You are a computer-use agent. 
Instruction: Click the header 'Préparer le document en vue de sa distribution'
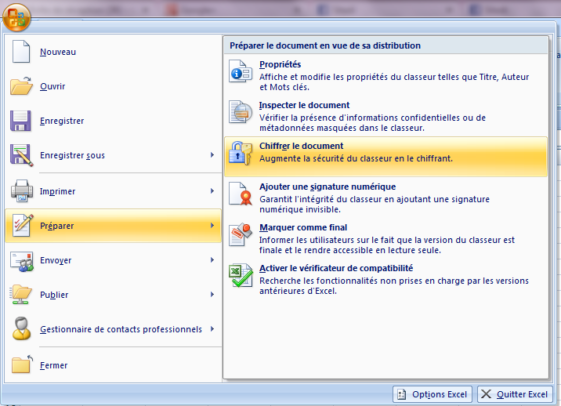(325, 45)
